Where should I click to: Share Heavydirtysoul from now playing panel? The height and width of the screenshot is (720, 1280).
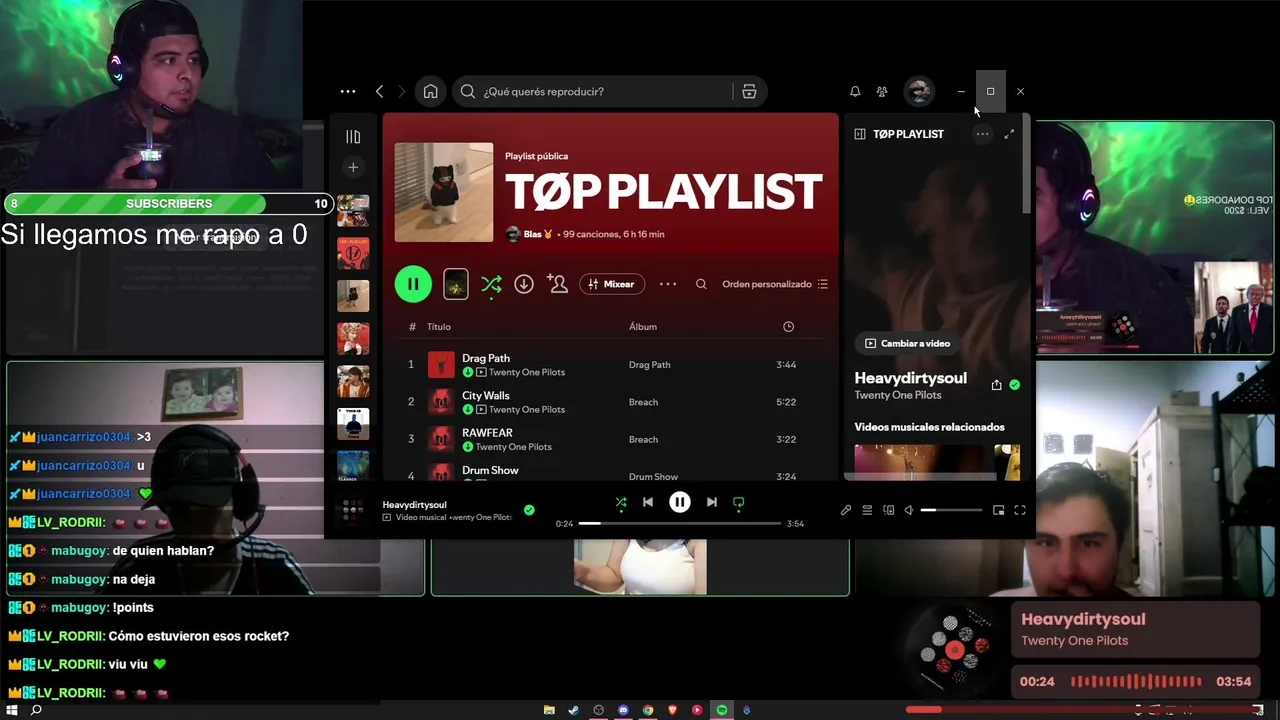996,385
